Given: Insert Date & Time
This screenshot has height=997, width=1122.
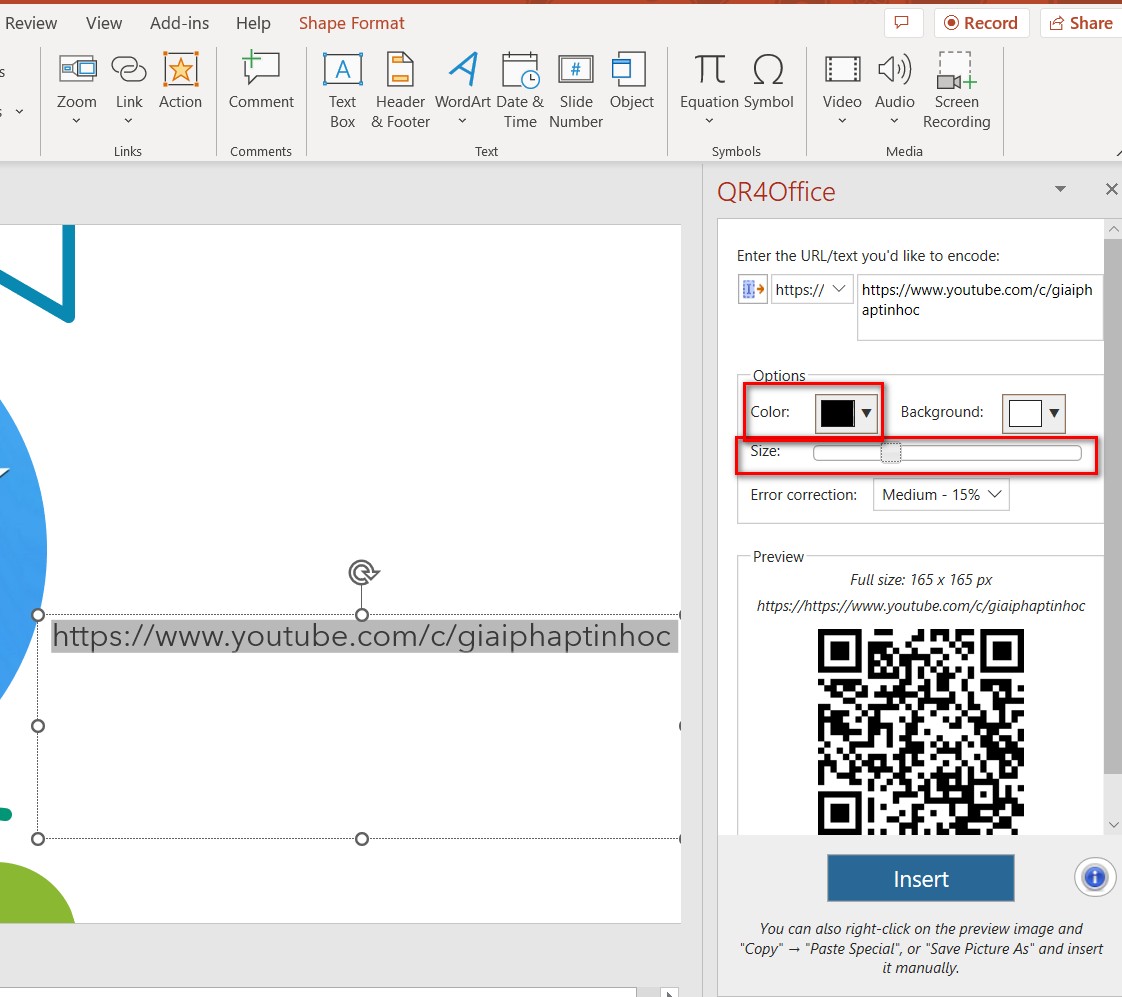Looking at the screenshot, I should pos(520,91).
